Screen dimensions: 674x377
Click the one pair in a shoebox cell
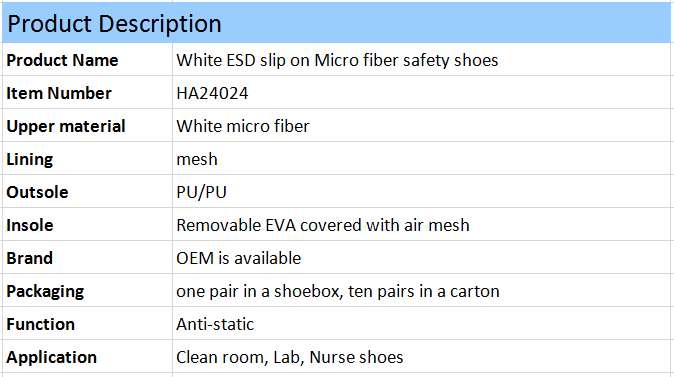422,291
